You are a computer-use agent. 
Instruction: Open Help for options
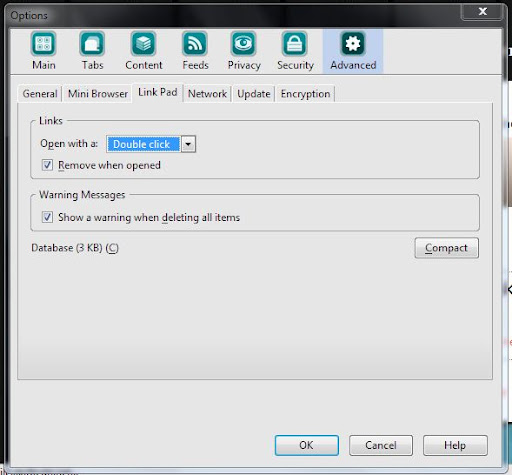(x=455, y=445)
